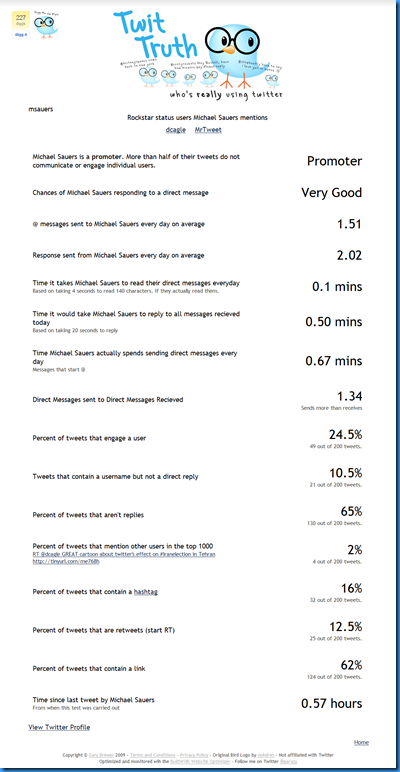400x772 pixels.
Task: Open View Twitter Profile link
Action: coord(59,727)
